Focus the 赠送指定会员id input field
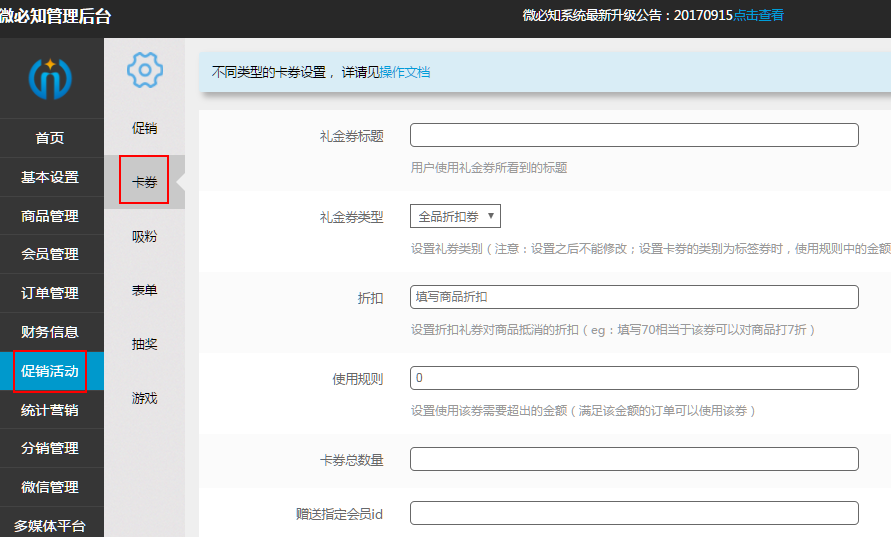 pos(634,513)
